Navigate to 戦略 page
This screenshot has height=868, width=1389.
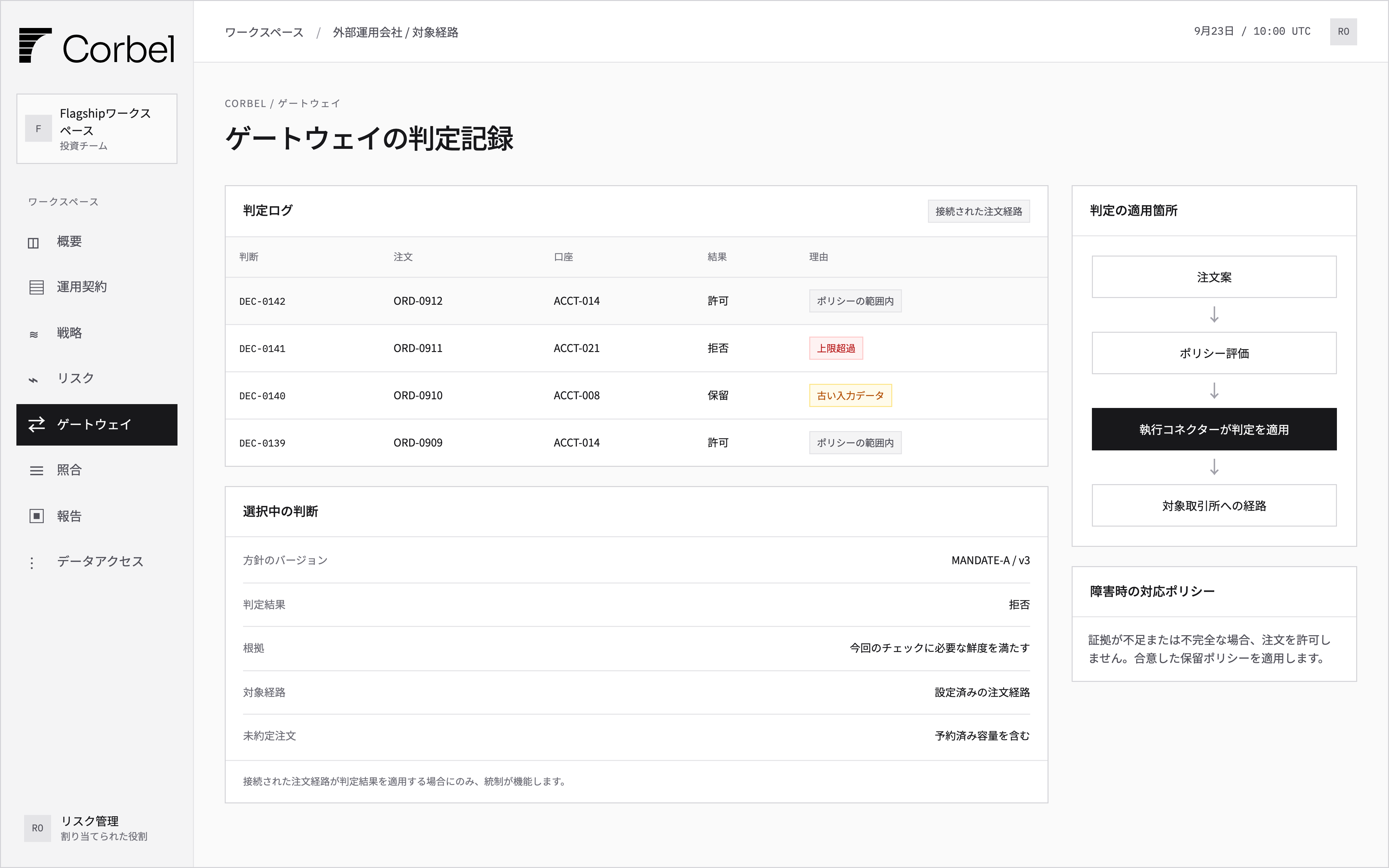(x=96, y=333)
